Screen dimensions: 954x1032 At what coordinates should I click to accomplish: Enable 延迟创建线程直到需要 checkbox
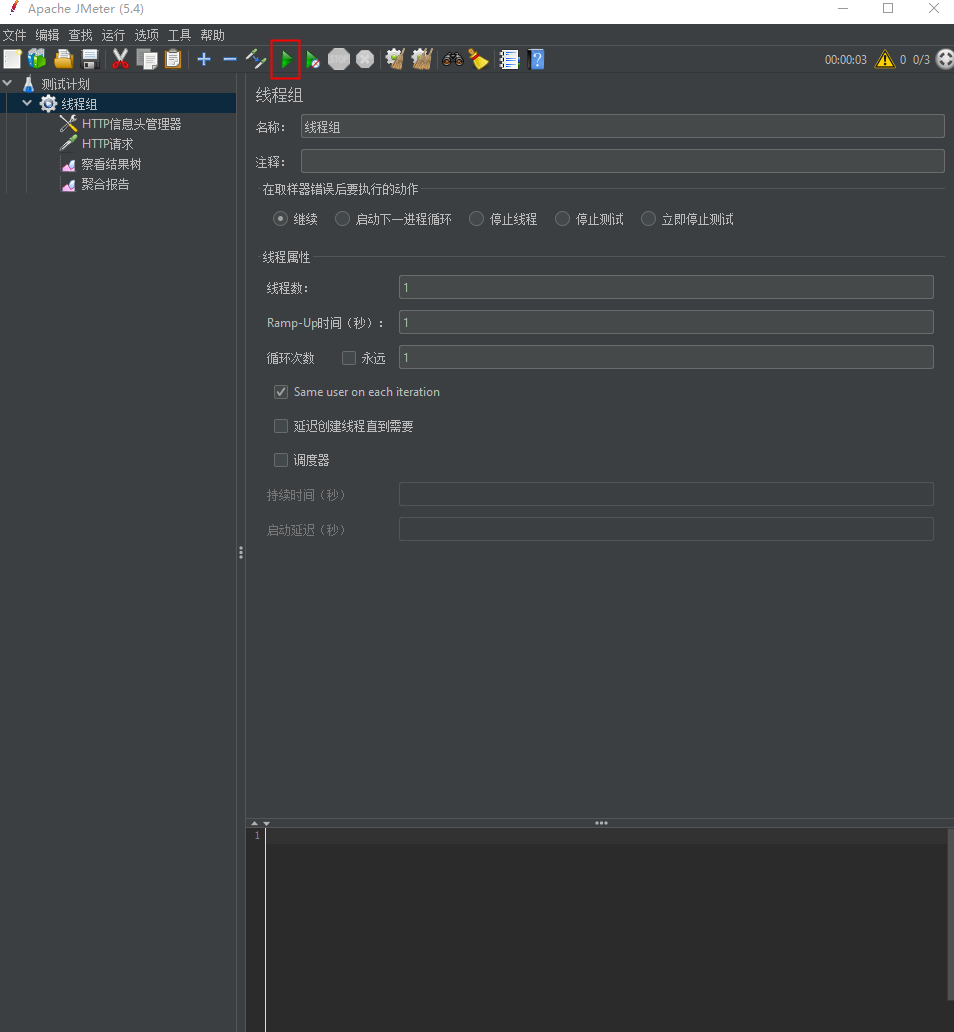click(281, 426)
